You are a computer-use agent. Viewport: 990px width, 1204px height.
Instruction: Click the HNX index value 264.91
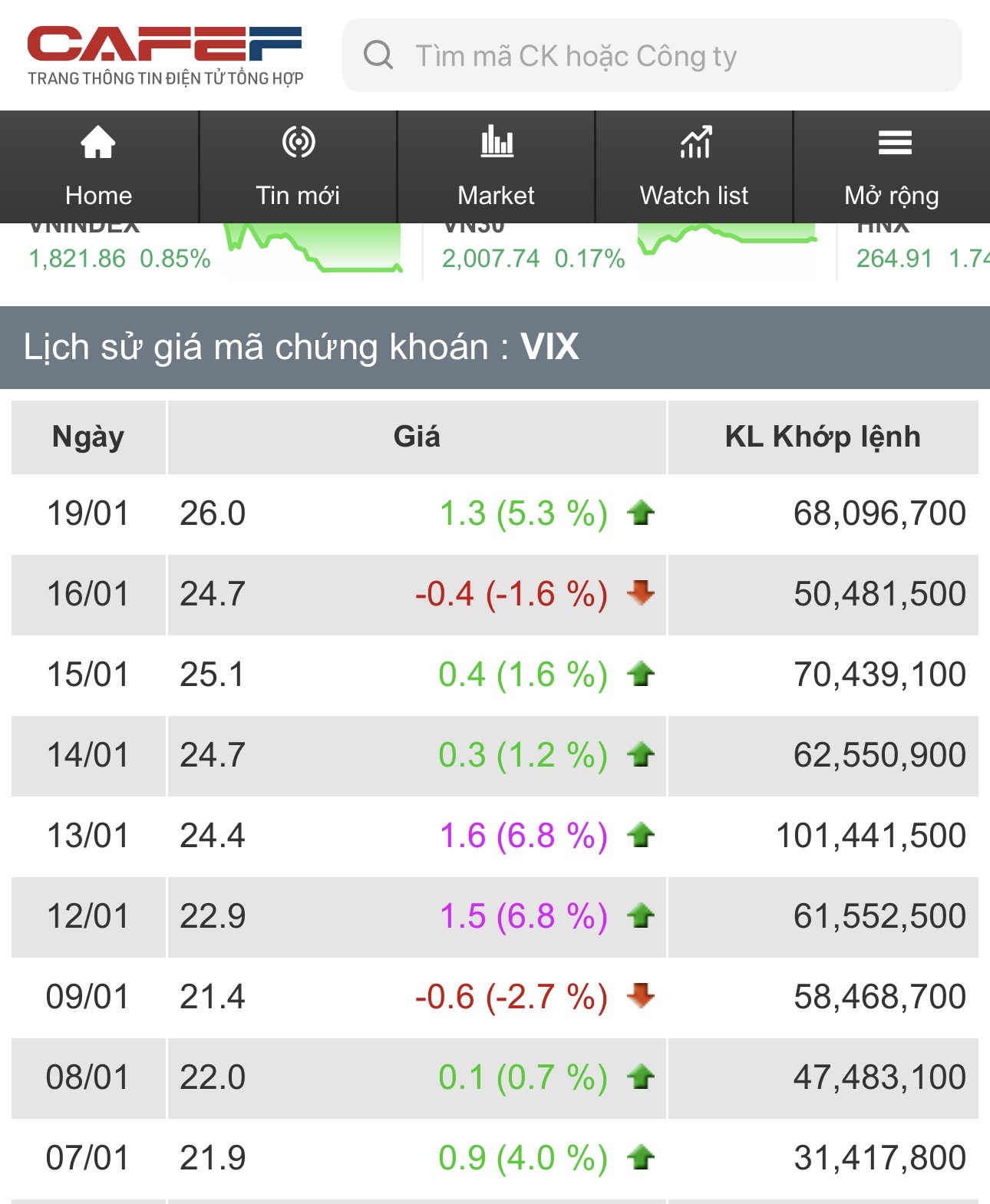(x=894, y=259)
